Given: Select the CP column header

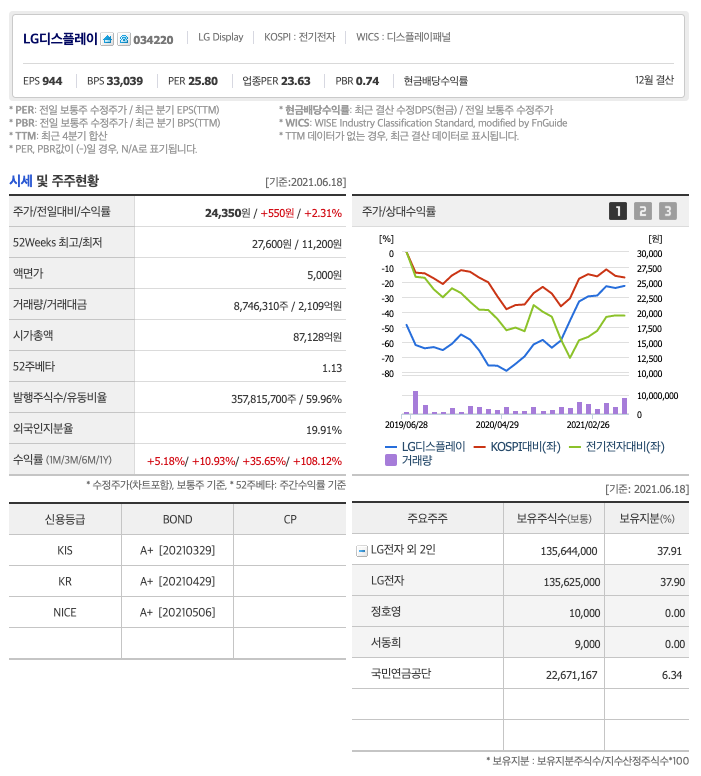Looking at the screenshot, I should (x=290, y=519).
